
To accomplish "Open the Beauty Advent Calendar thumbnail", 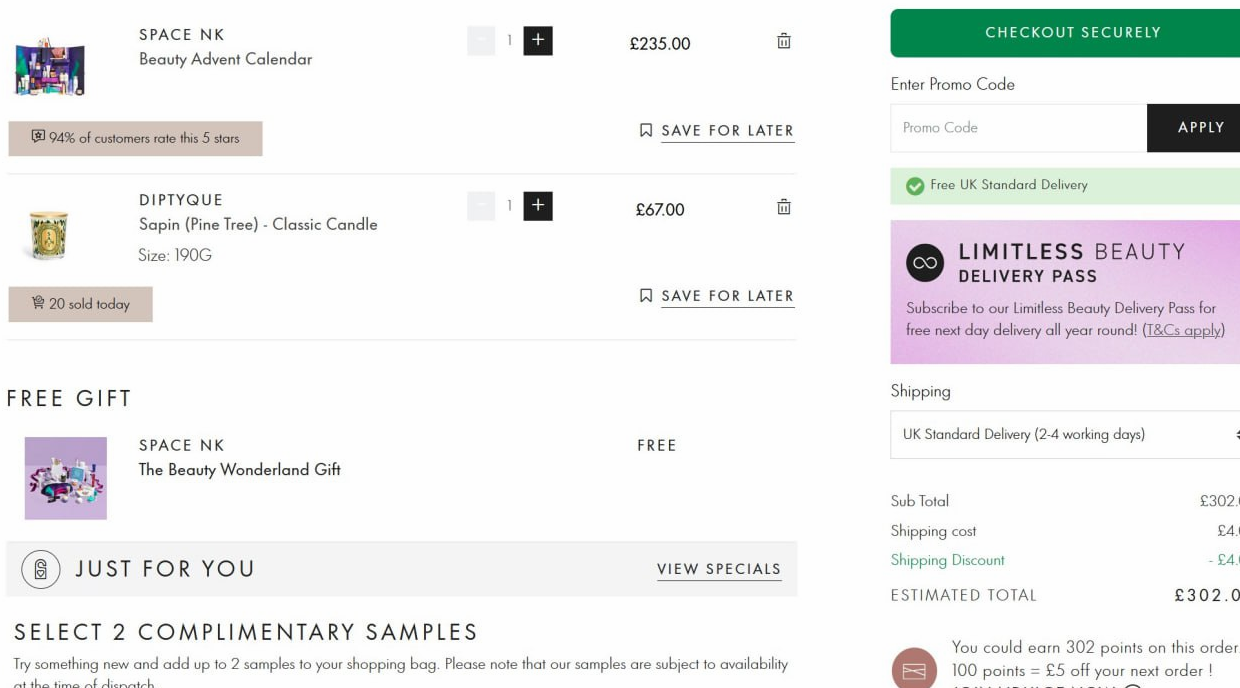I will pos(50,64).
